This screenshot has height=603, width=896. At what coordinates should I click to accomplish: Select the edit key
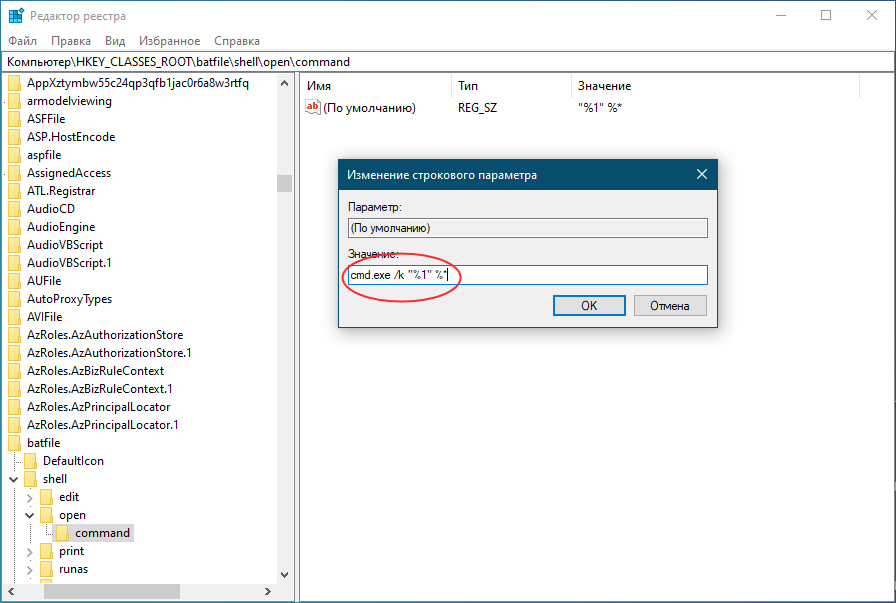tap(69, 497)
